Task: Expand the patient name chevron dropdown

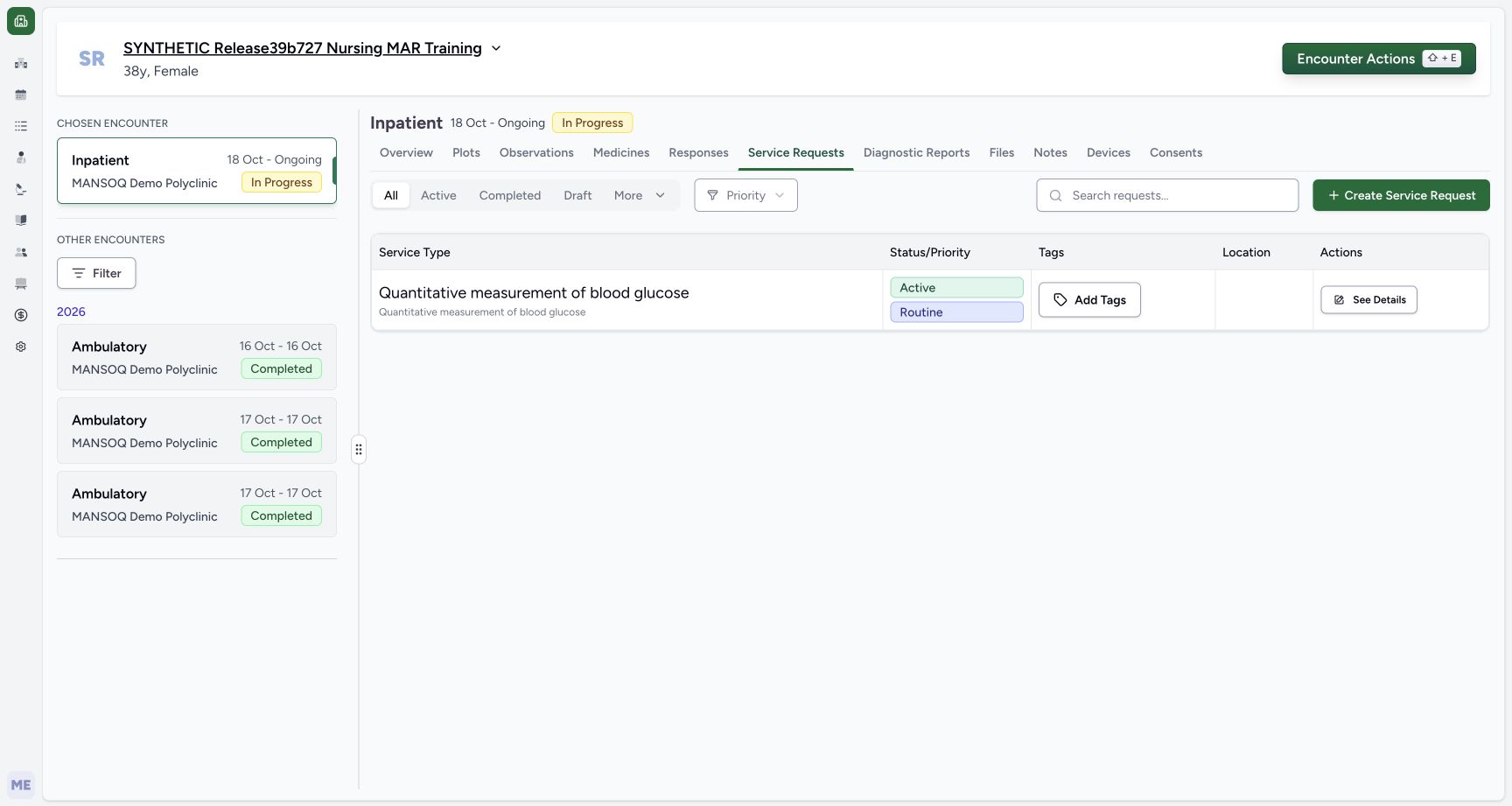Action: pos(496,48)
